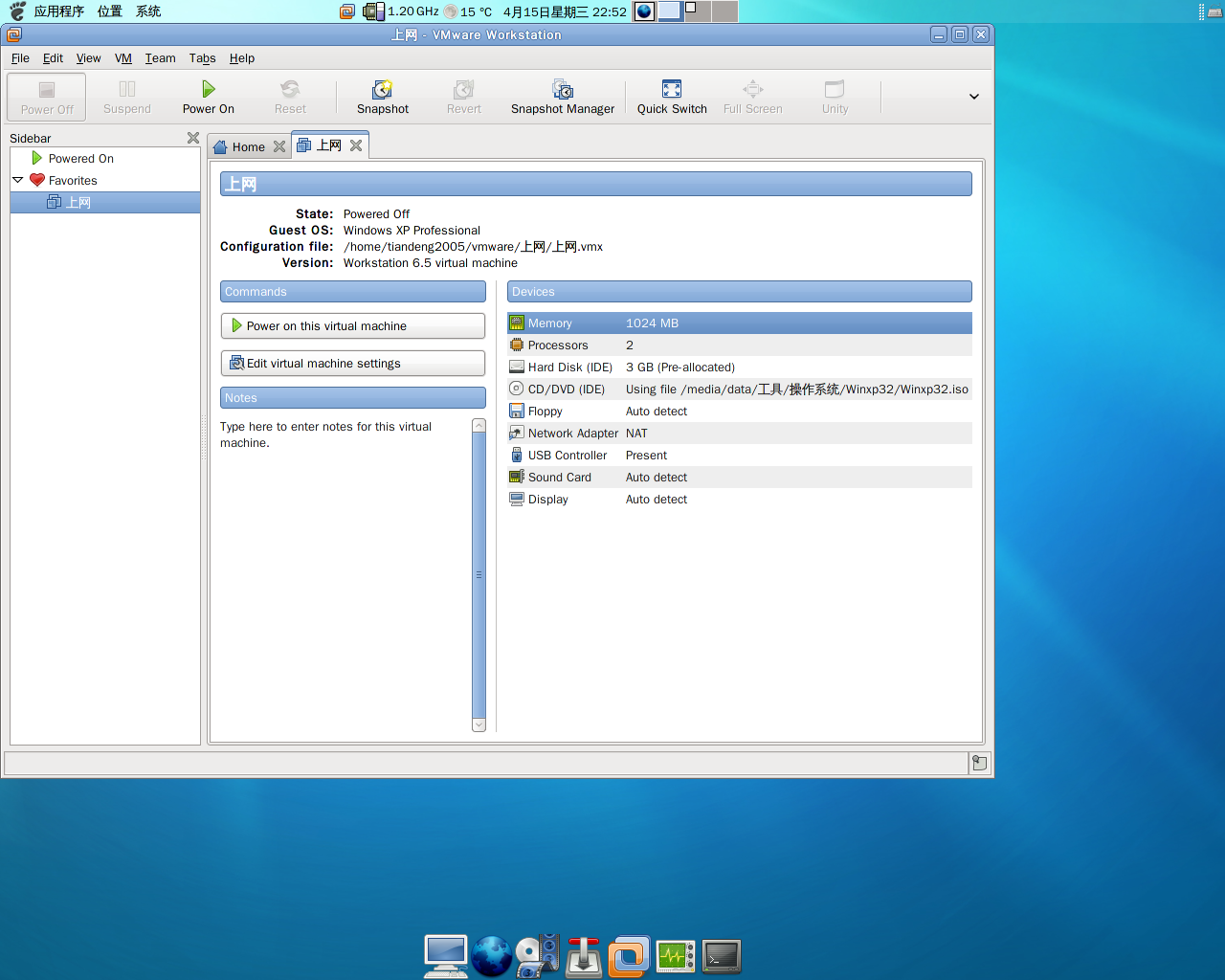
Task: Open the 应用程序 panel menu
Action: (58, 11)
